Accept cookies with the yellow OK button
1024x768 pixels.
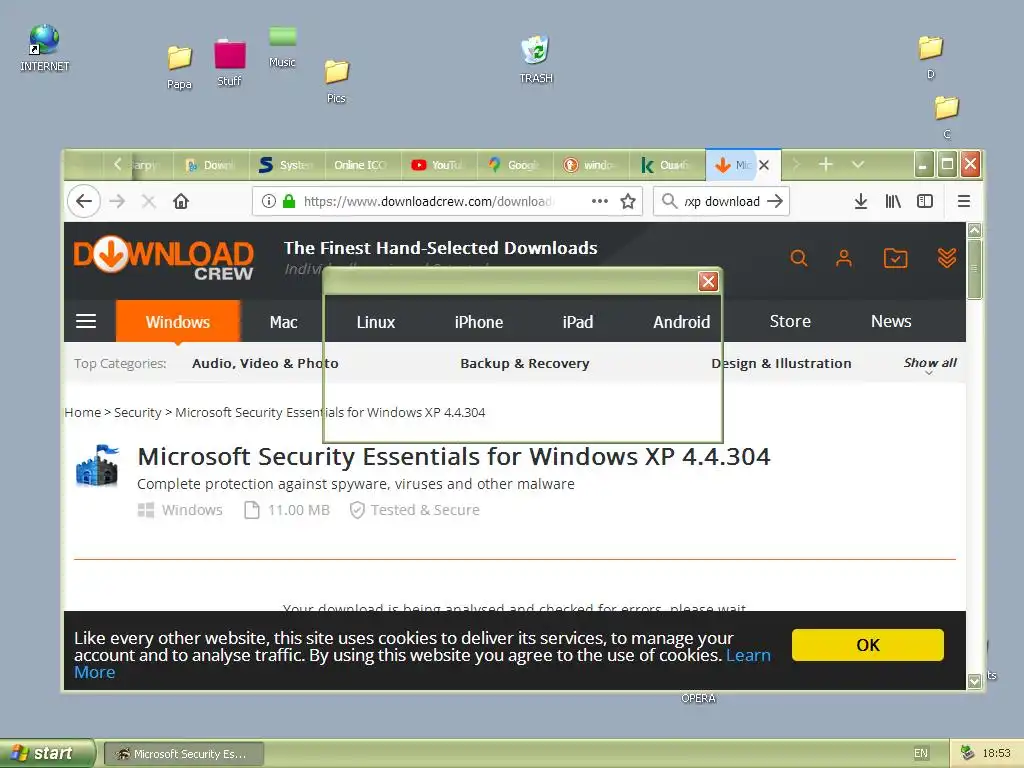868,645
